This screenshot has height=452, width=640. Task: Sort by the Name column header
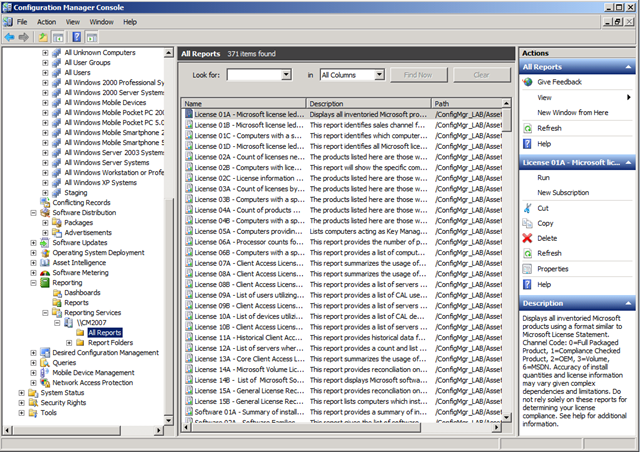coord(244,103)
